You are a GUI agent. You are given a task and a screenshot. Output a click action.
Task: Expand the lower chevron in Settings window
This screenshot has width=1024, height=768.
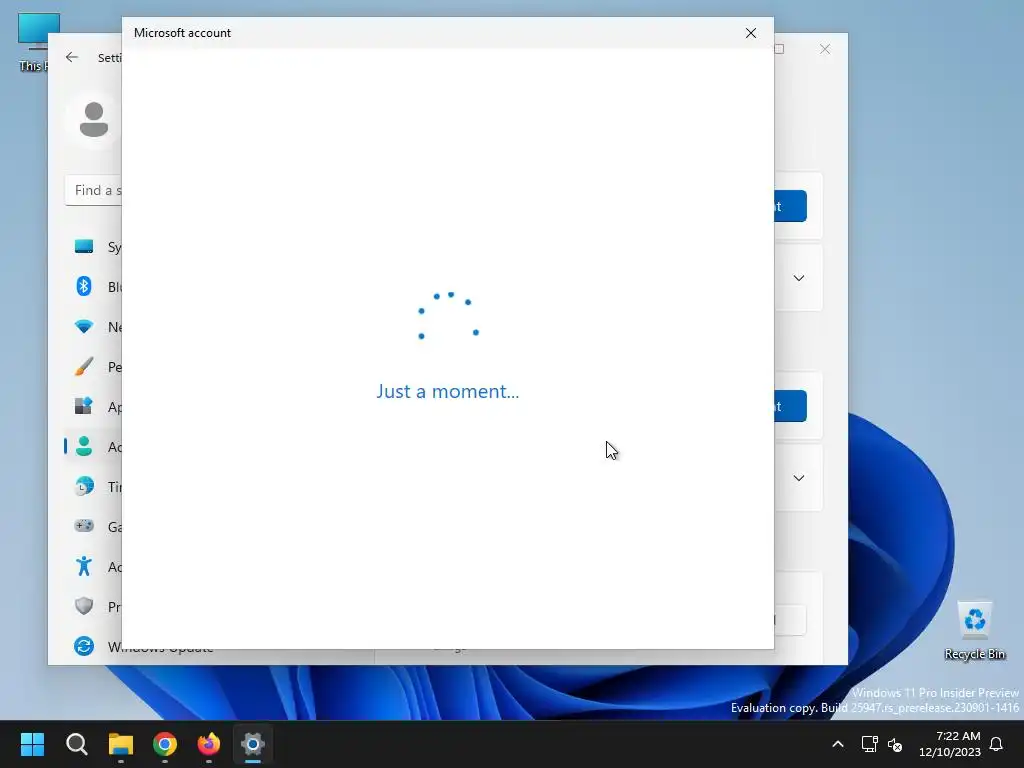[798, 478]
